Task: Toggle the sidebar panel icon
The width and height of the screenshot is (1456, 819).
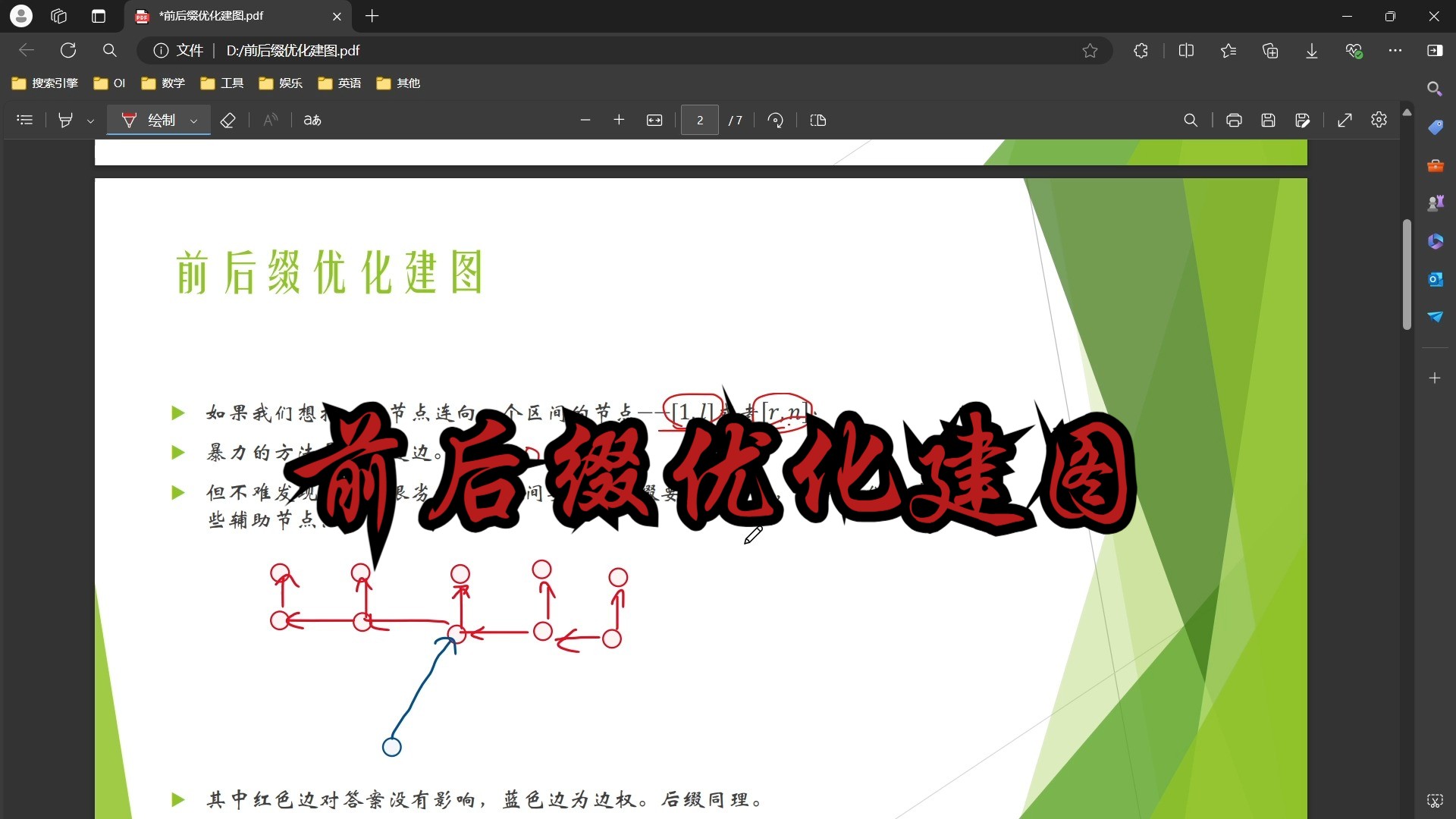Action: (x=1435, y=51)
